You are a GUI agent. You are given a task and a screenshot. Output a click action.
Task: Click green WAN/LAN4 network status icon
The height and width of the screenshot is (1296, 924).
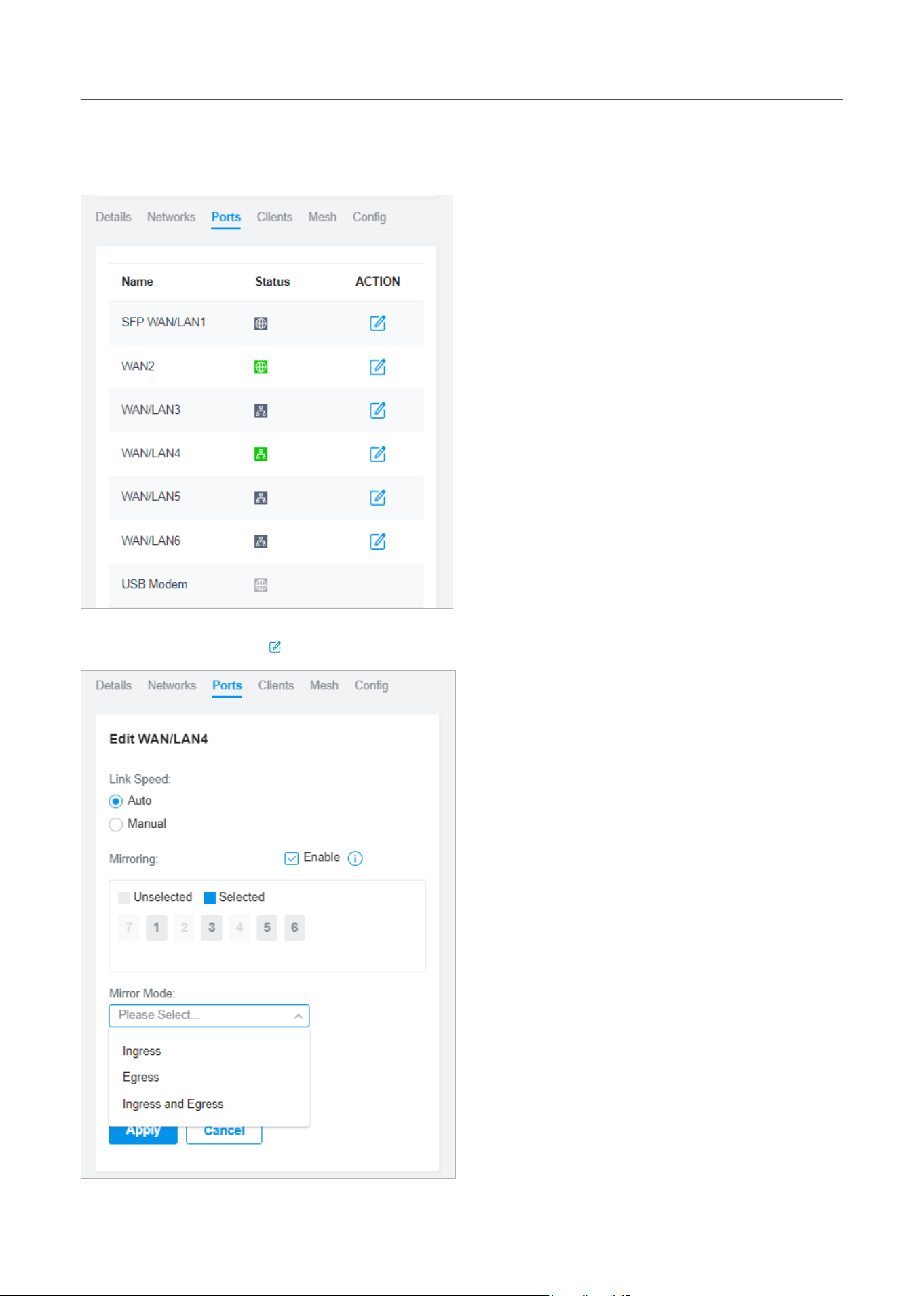coord(261,454)
